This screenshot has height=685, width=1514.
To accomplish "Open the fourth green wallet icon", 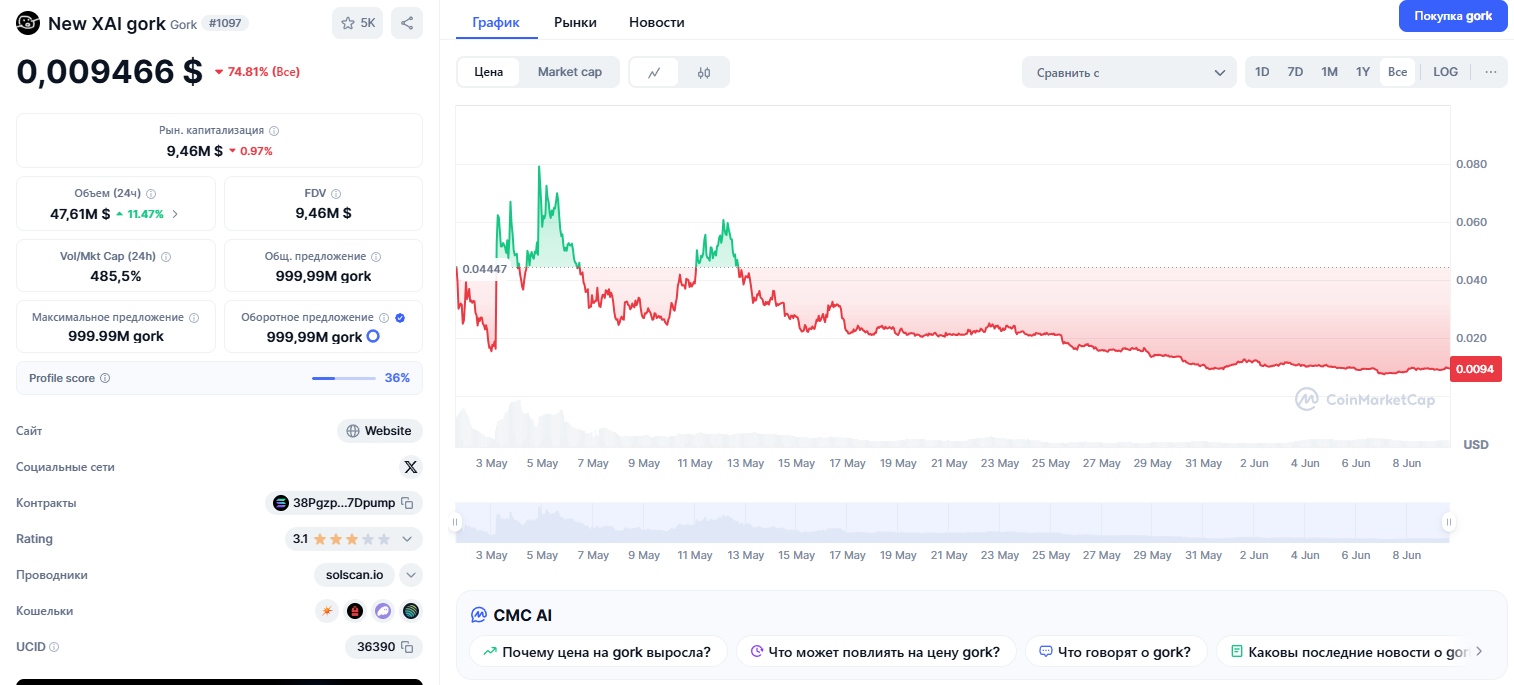I will coord(411,611).
